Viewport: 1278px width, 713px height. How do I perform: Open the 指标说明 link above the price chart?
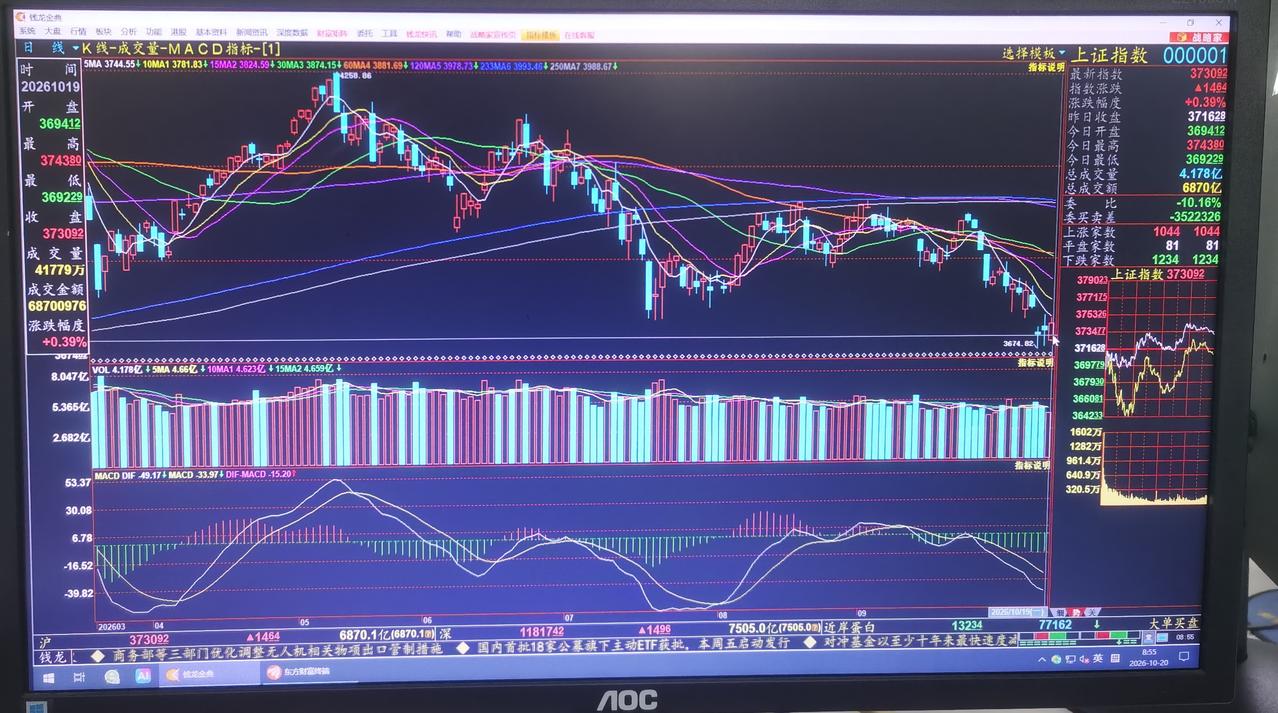tap(1047, 66)
